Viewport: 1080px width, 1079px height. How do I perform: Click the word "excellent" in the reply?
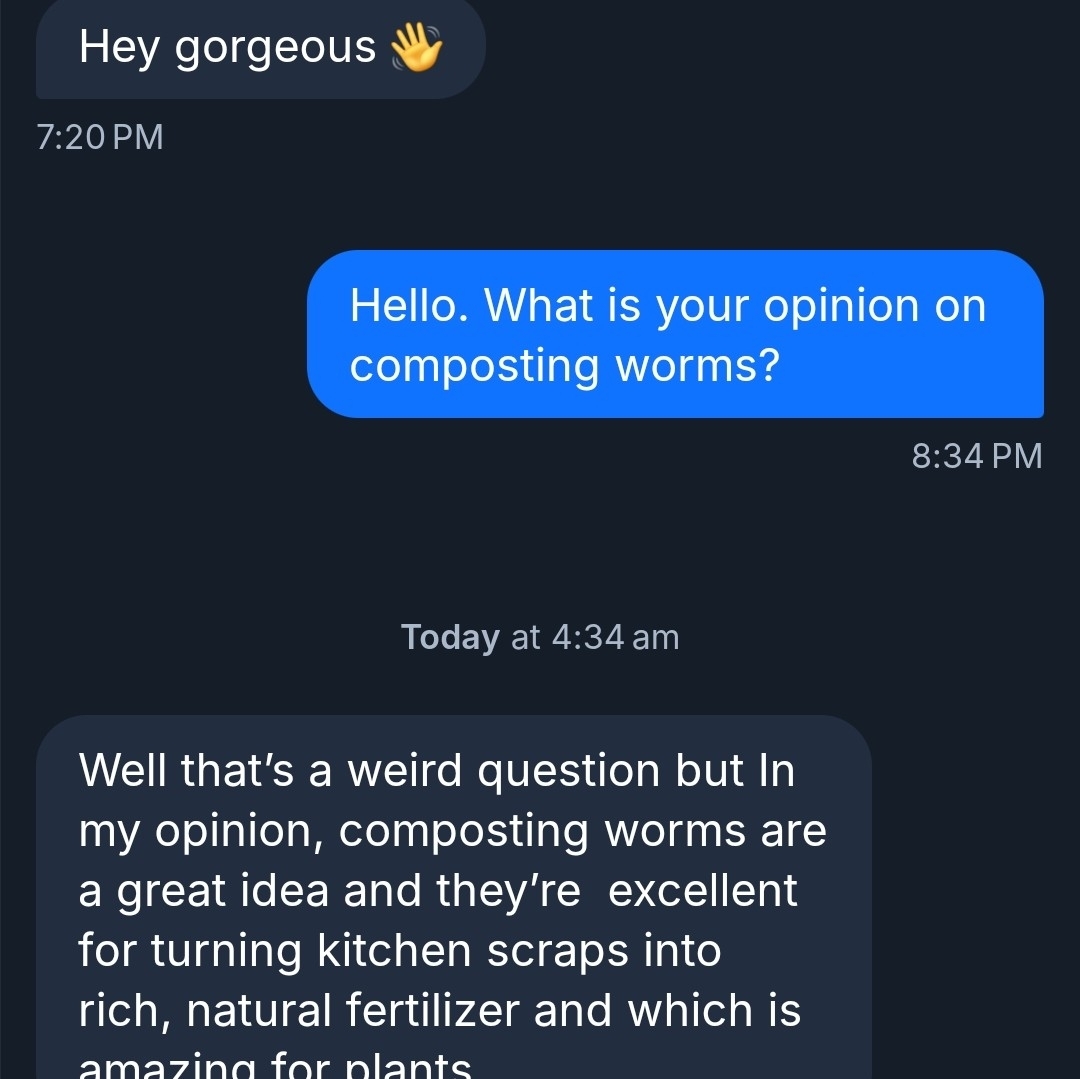click(702, 890)
